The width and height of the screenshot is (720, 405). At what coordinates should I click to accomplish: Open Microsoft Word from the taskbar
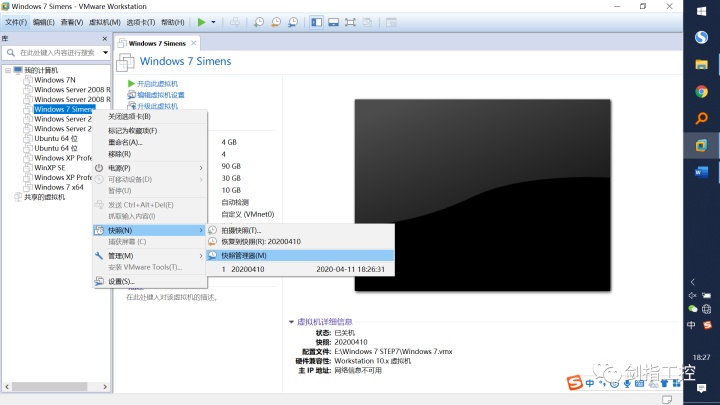coord(701,172)
